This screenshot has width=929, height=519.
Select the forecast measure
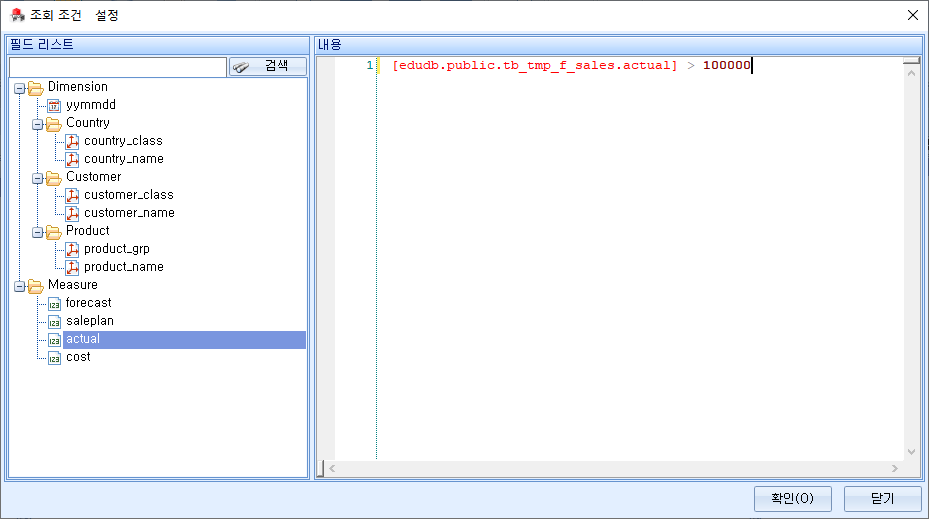coord(88,303)
